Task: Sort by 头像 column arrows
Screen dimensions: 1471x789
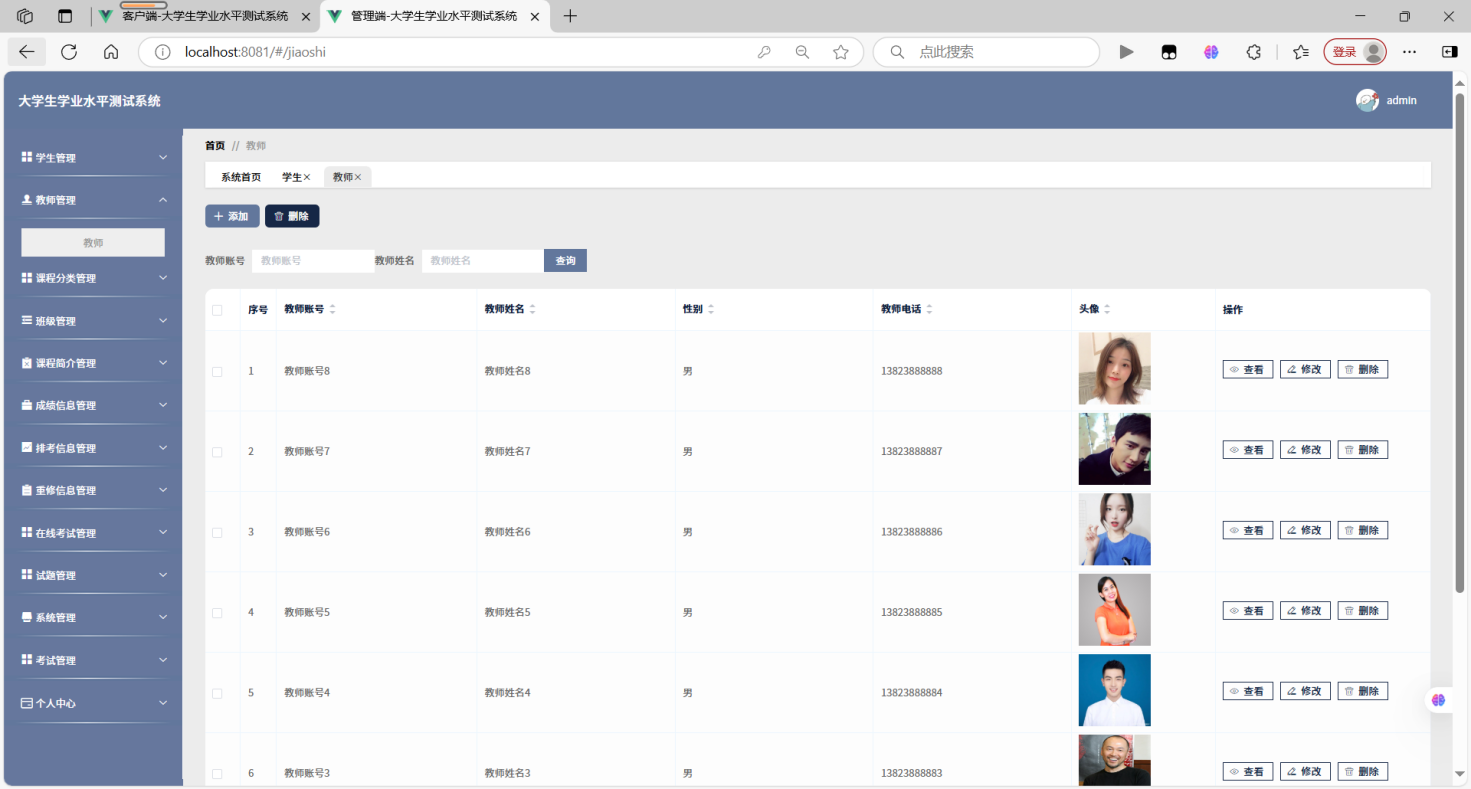Action: pyautogui.click(x=1107, y=310)
